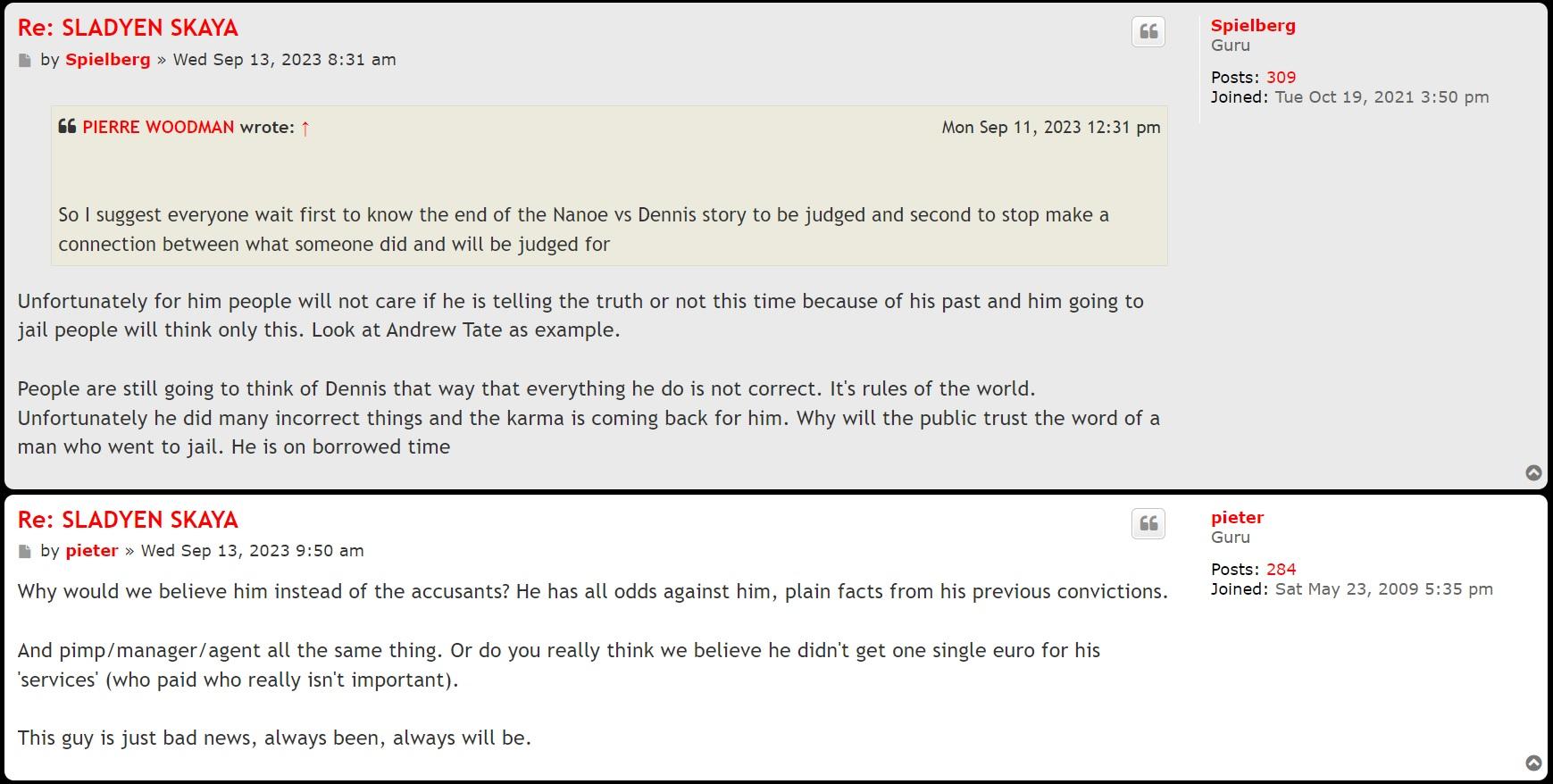This screenshot has width=1553, height=784.
Task: Quote pieter's post using quote button
Action: click(x=1148, y=524)
